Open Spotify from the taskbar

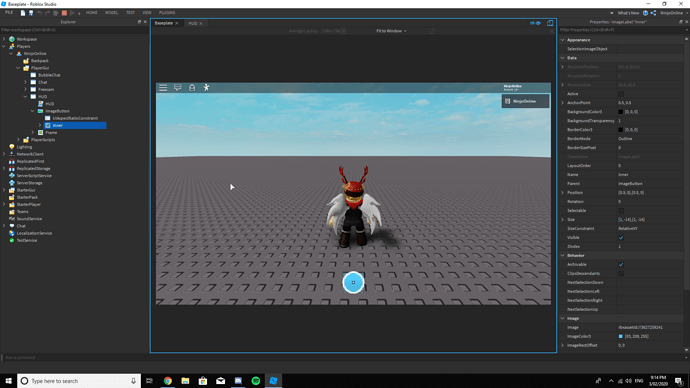pos(256,381)
